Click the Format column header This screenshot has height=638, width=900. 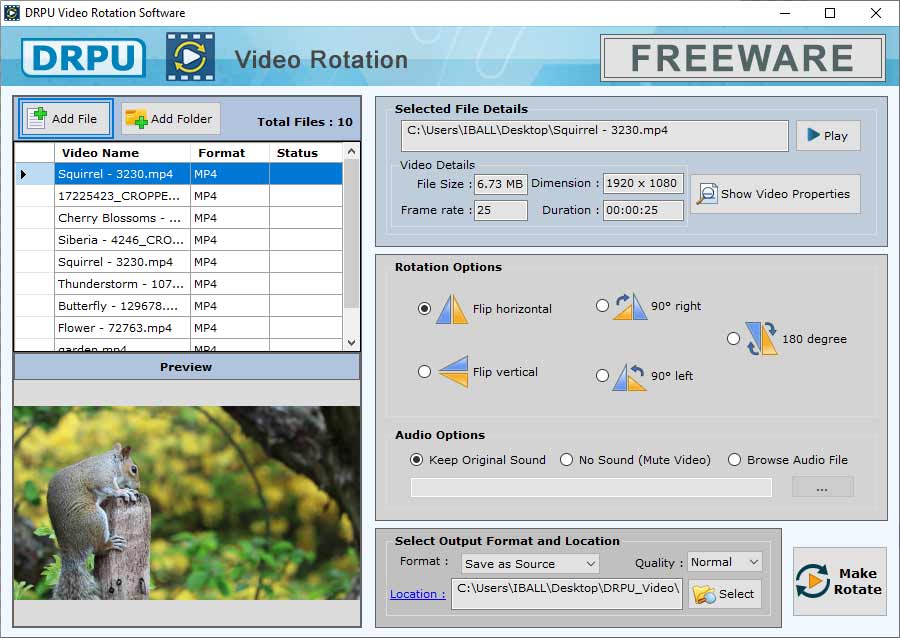[230, 153]
